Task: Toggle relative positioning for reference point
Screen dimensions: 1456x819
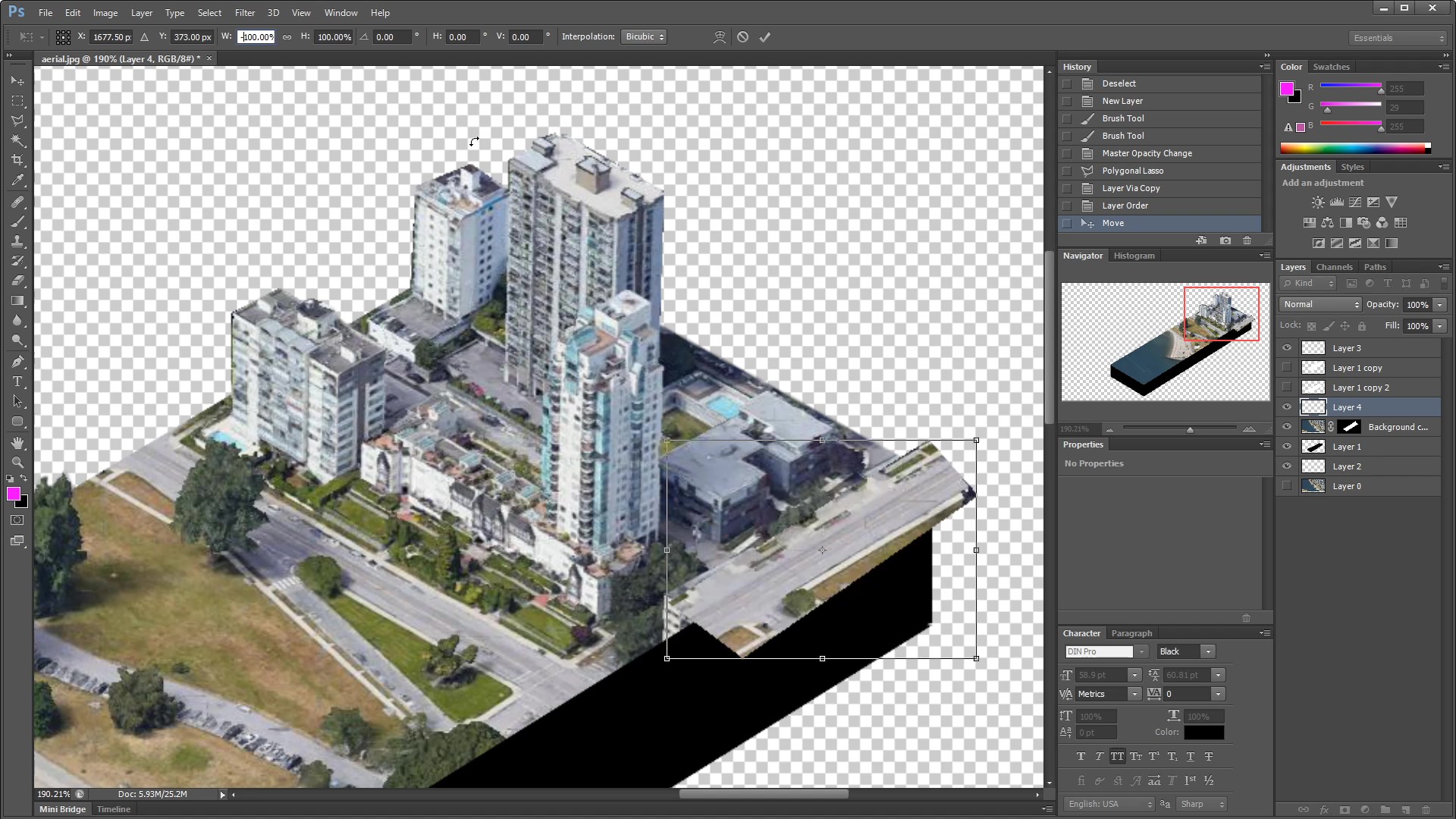Action: pos(144,36)
